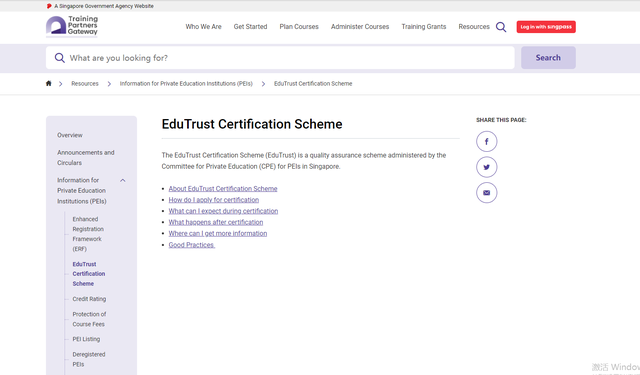This screenshot has height=375, width=640.
Task: Open Information for Private Education Institutions breadcrumb
Action: click(x=186, y=84)
